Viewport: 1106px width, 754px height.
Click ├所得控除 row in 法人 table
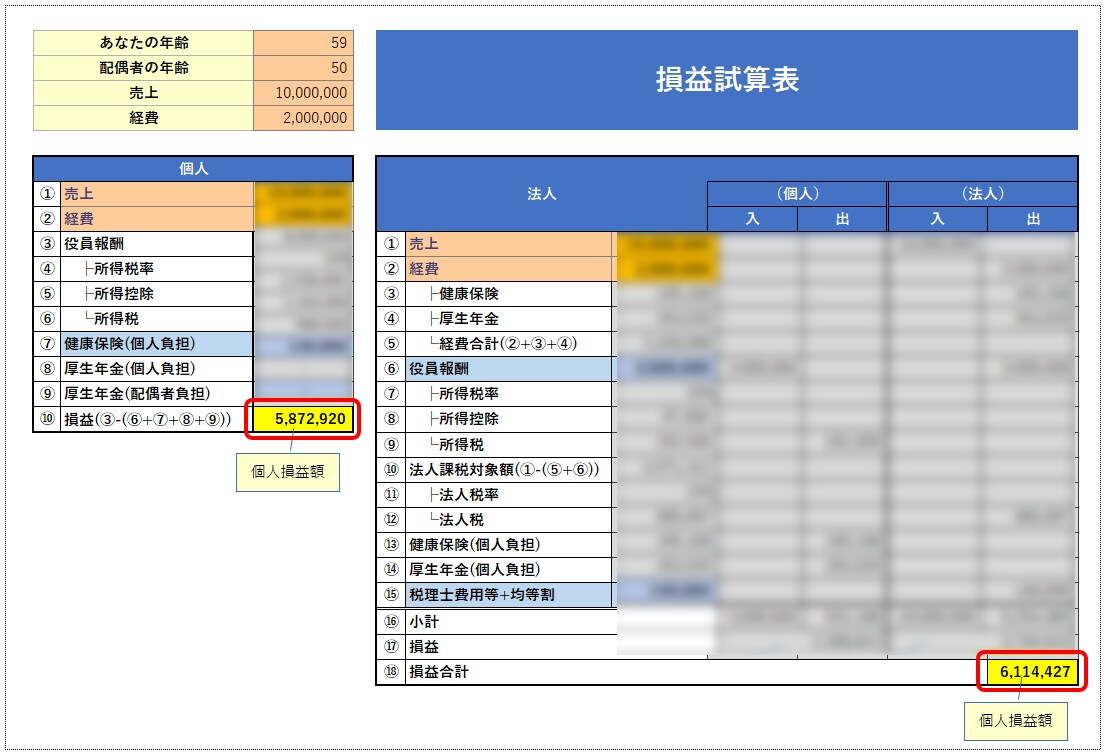pos(511,419)
